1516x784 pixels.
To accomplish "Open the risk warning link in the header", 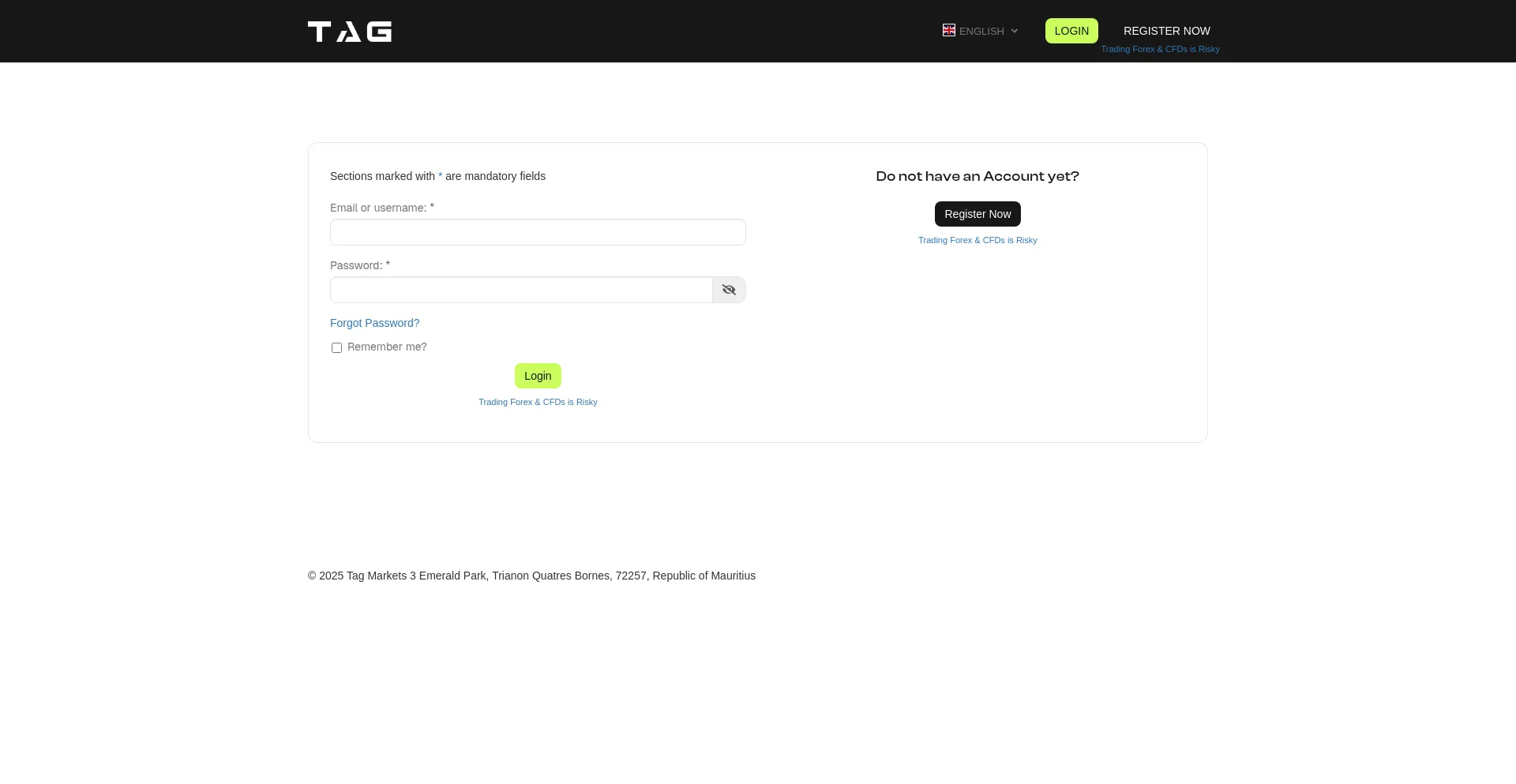I will pos(1160,49).
